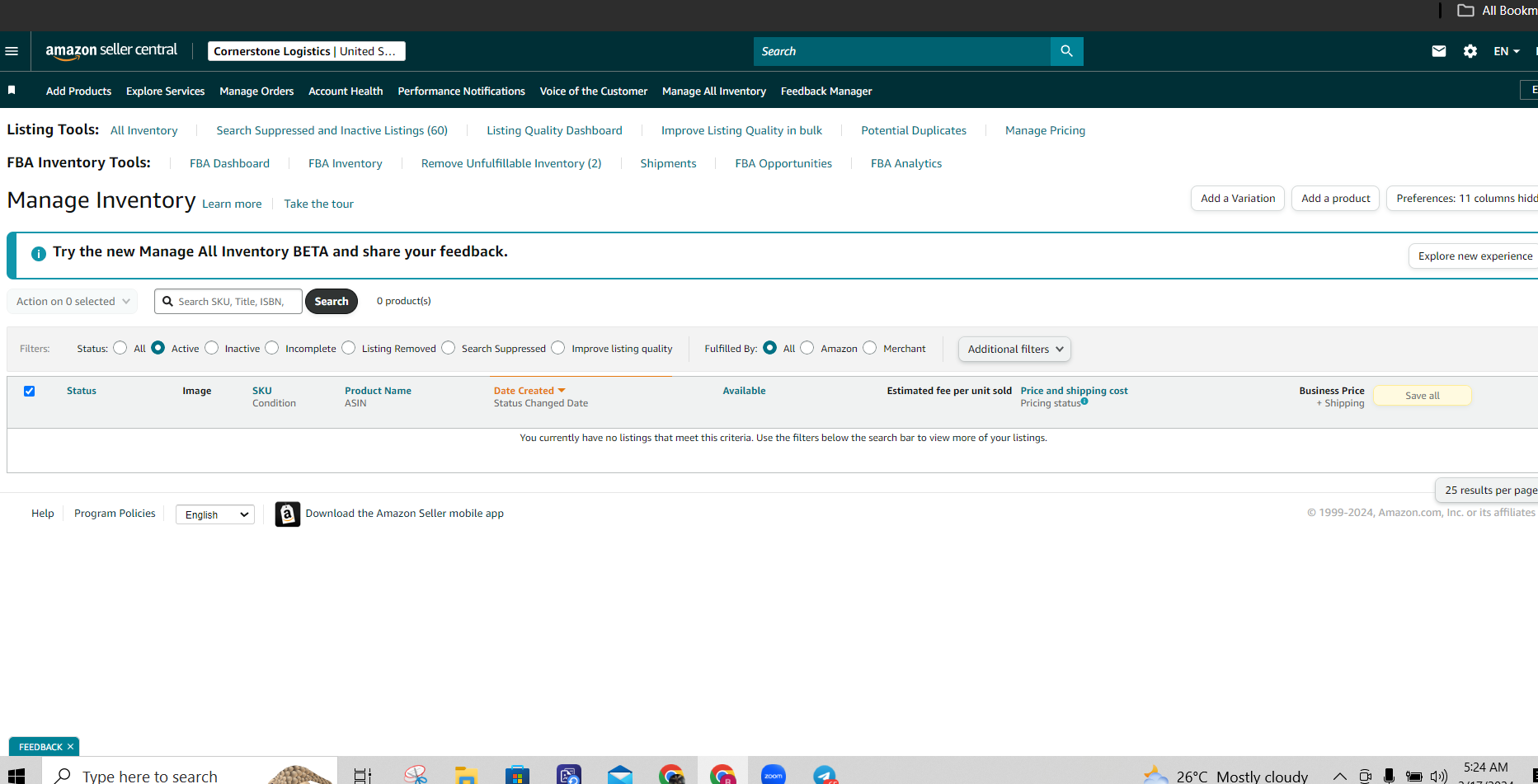Select Active status radio button
The height and width of the screenshot is (784, 1538).
point(158,348)
